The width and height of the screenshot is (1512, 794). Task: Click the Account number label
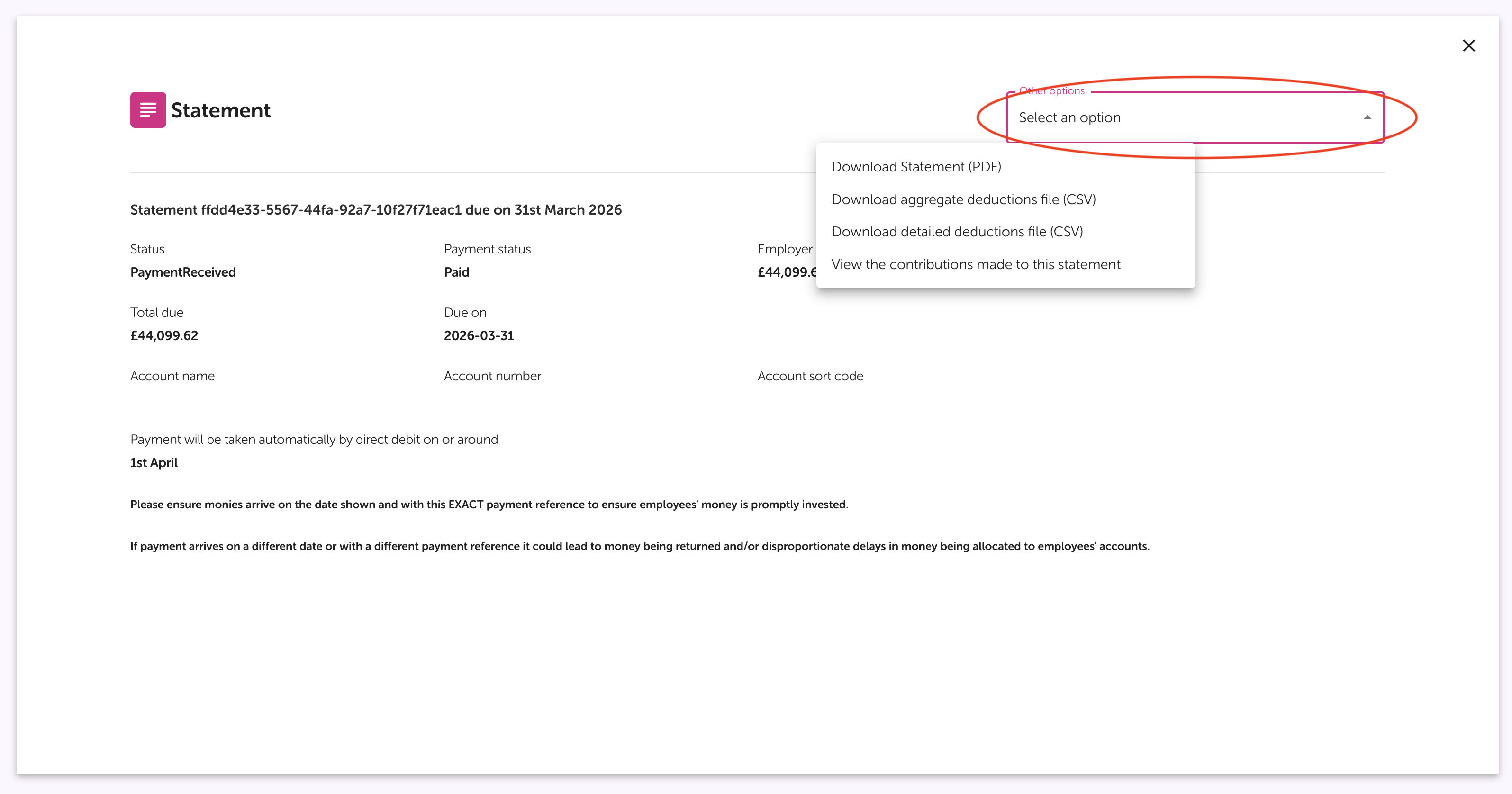pos(492,376)
